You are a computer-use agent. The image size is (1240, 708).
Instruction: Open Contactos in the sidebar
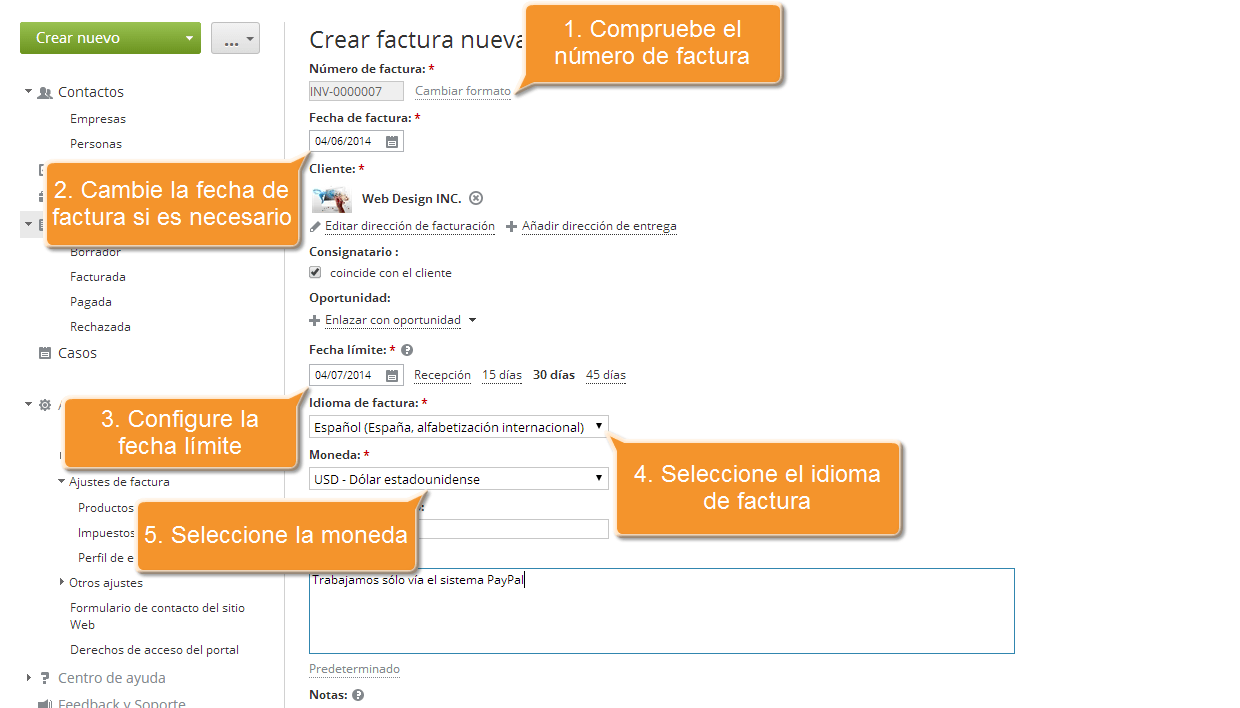91,92
